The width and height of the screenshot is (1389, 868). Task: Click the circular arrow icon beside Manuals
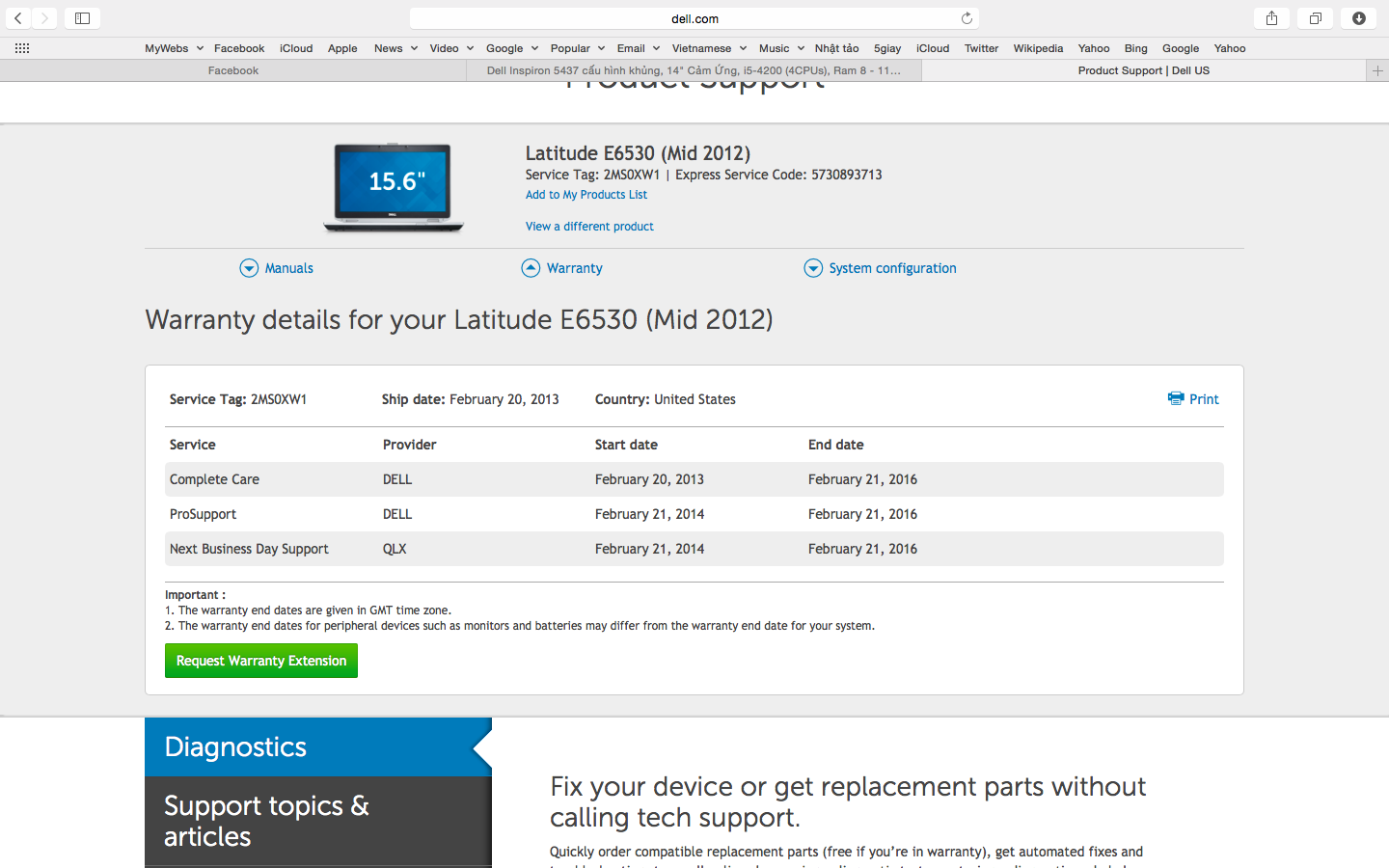coord(249,268)
